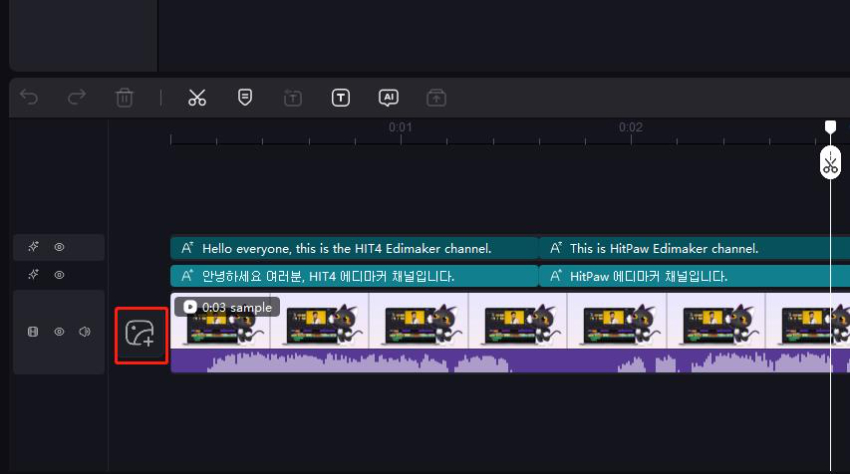
Task: Select the scissors split tool in the toolbar
Action: pyautogui.click(x=197, y=98)
